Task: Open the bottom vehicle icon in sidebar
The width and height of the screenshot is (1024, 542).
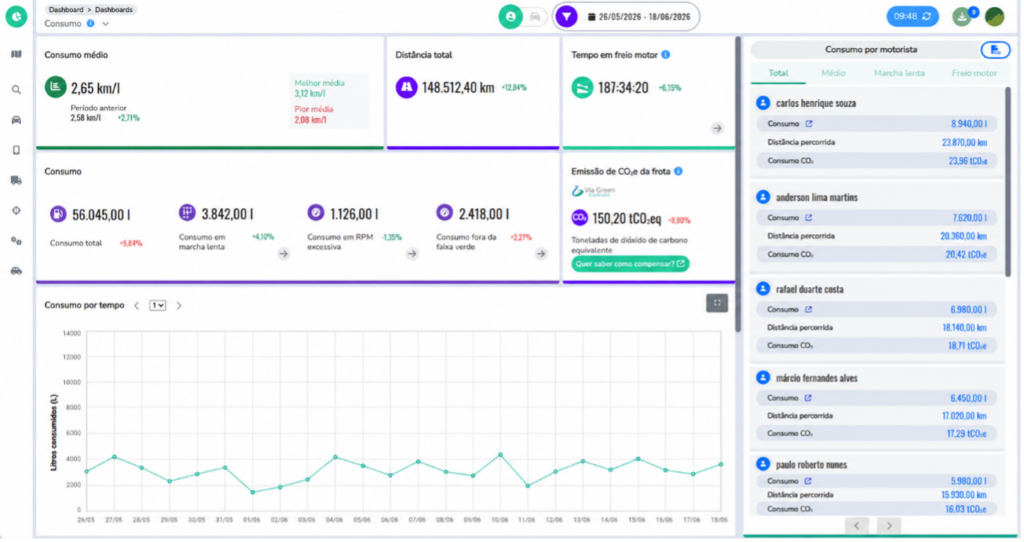Action: click(16, 271)
